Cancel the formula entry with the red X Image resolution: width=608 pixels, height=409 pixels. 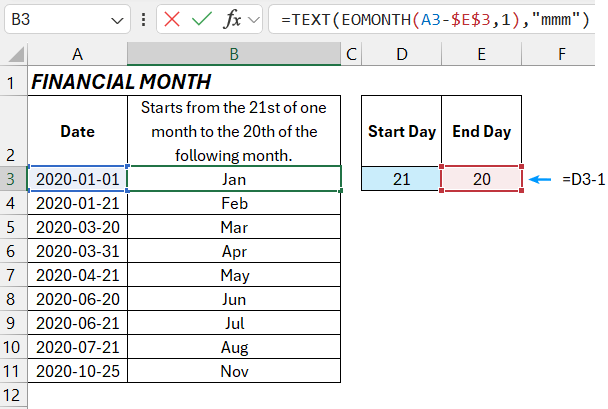171,19
